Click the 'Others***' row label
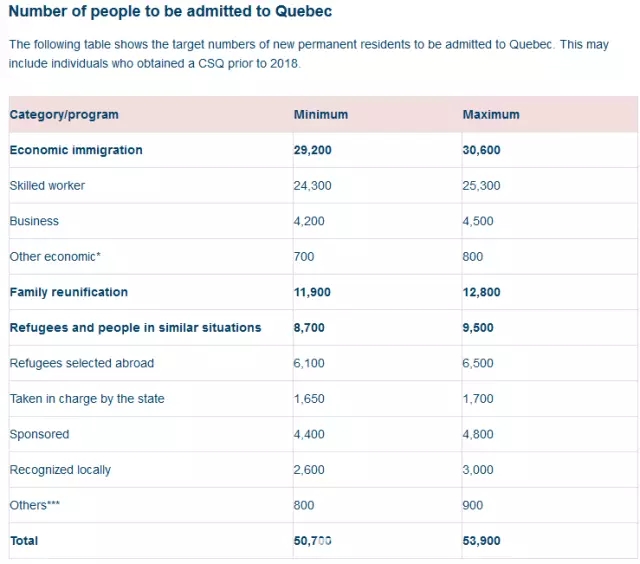The width and height of the screenshot is (640, 564). pos(35,505)
